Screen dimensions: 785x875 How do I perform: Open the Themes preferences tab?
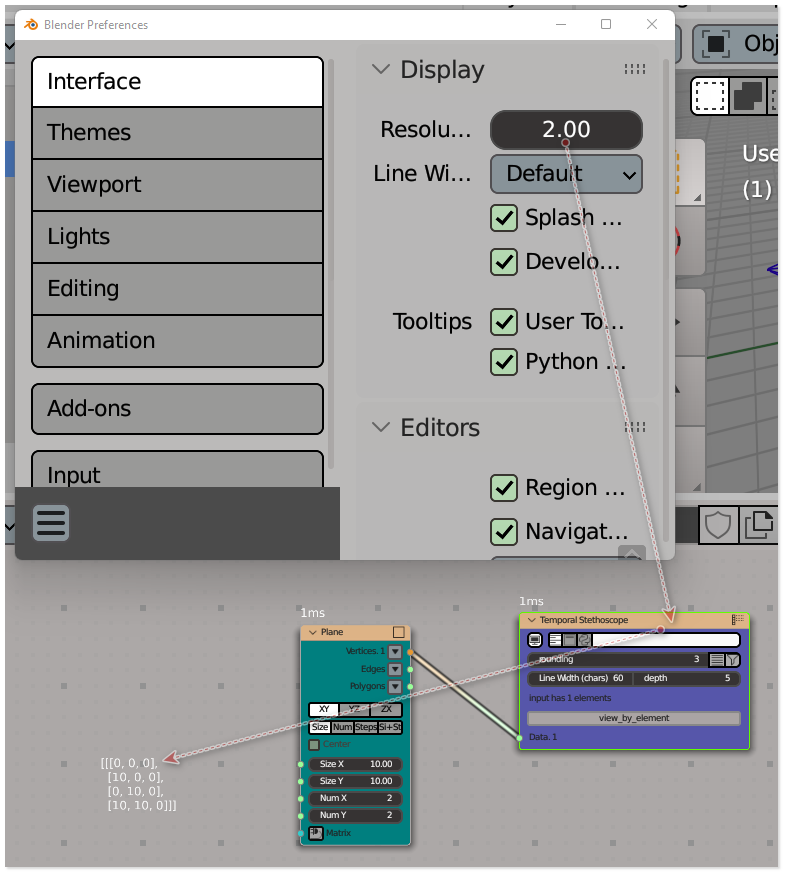pos(177,132)
